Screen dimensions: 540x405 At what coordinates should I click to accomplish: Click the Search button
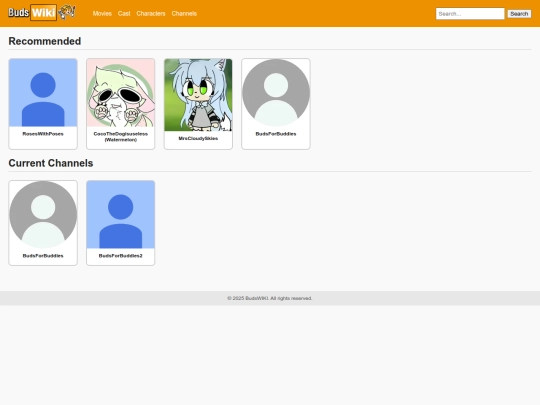point(519,14)
